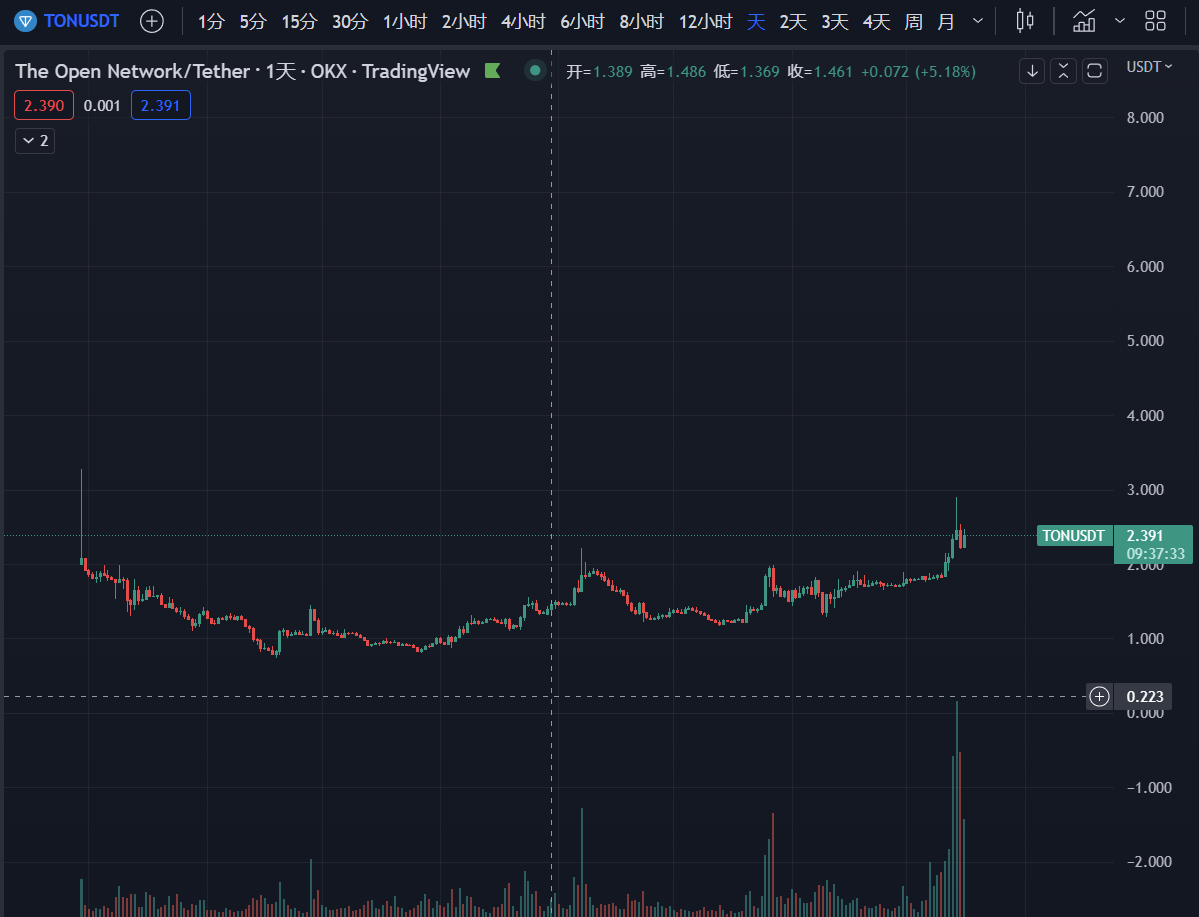Switch to the 2天 interval

point(793,21)
